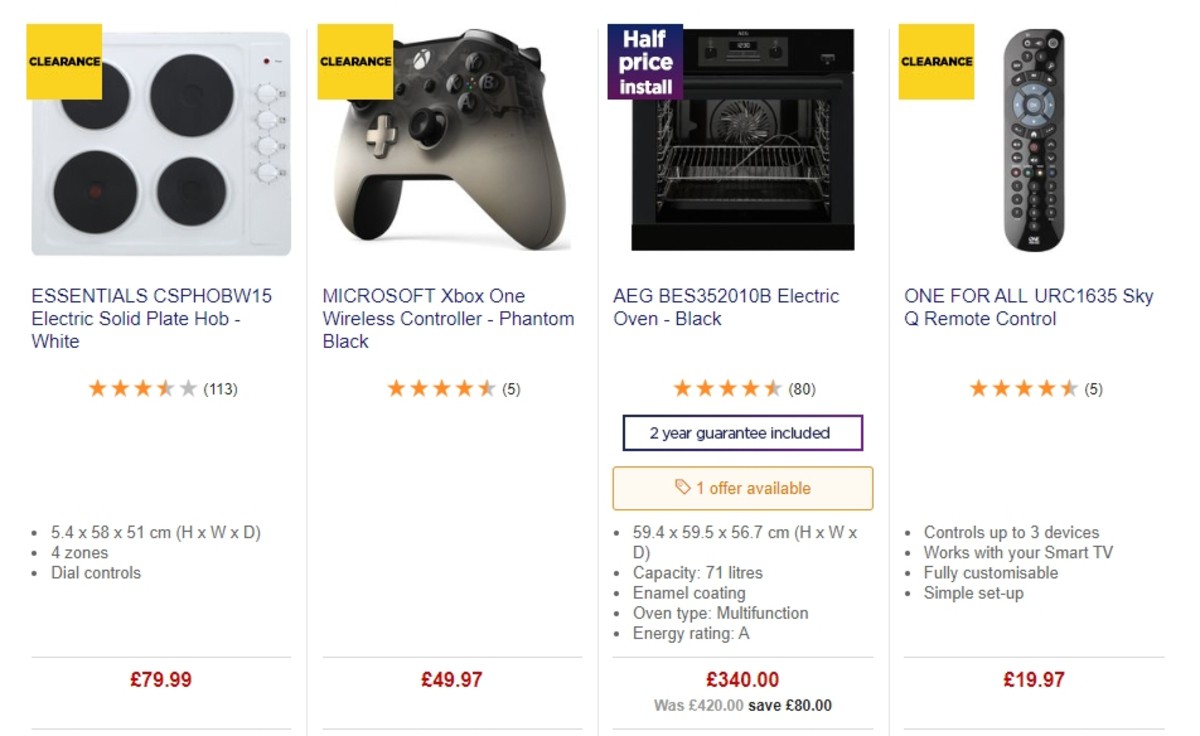Click the CLEARANCE badge on the Sky Q remote

pos(936,61)
